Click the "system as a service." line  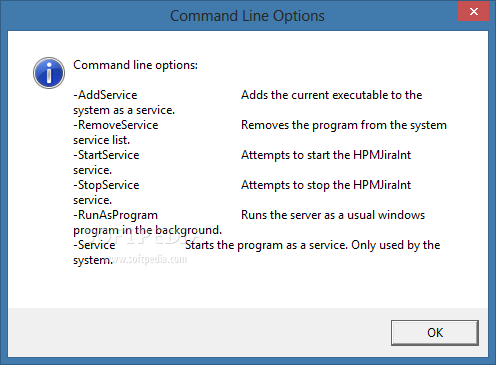(x=124, y=110)
